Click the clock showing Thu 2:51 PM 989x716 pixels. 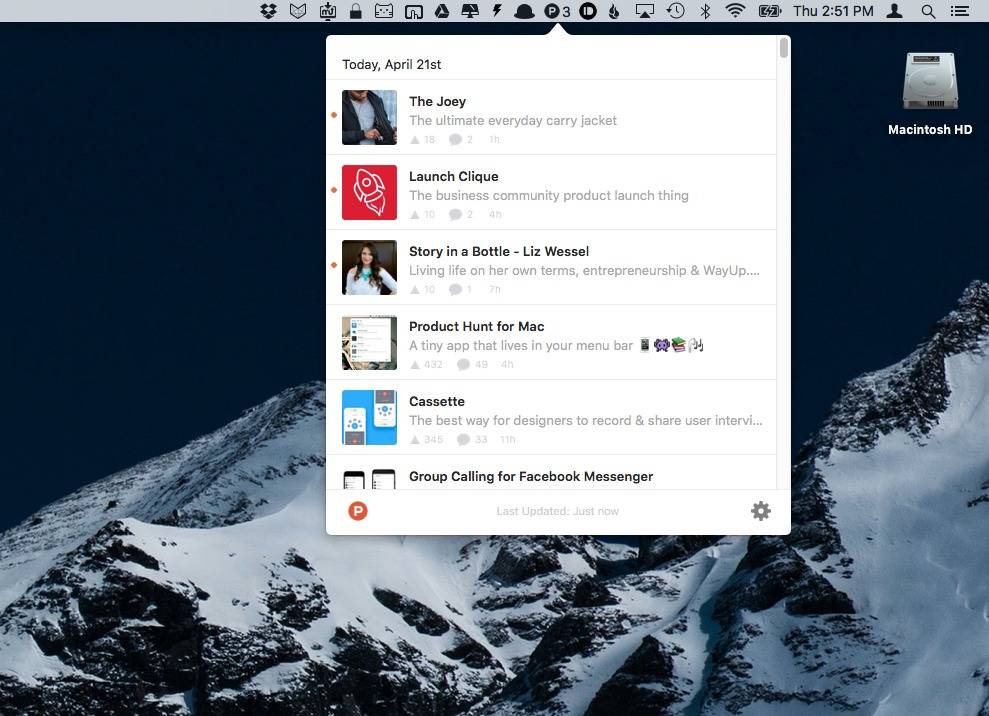coord(833,11)
